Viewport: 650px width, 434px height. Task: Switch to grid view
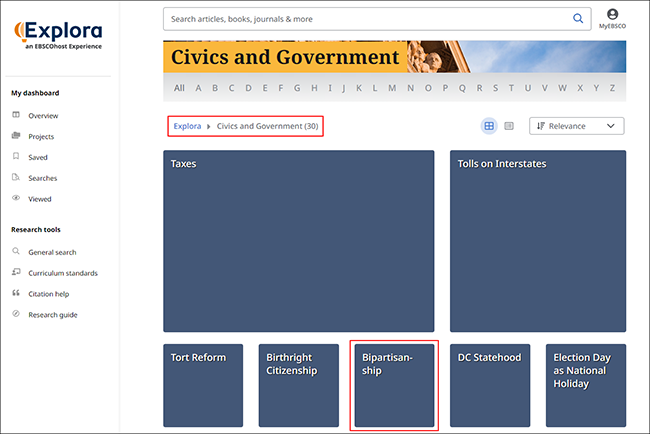pyautogui.click(x=489, y=126)
